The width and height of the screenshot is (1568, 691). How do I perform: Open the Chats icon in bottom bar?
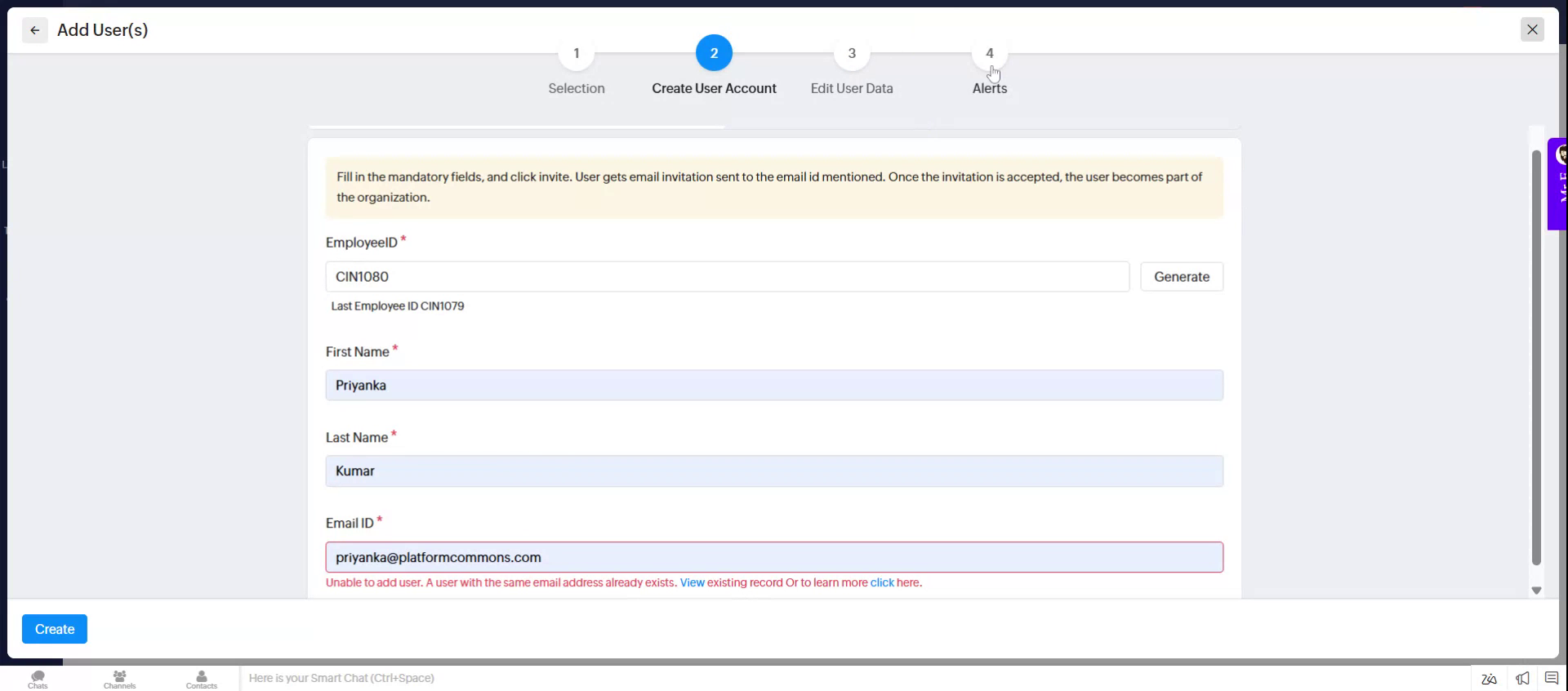(38, 680)
